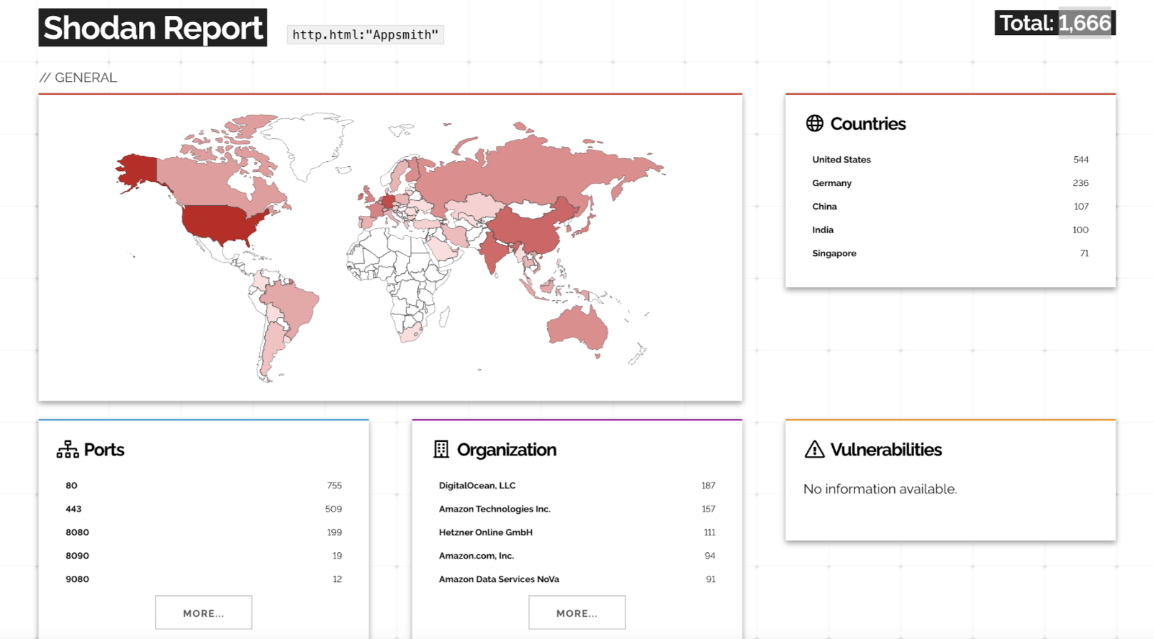Open port 443 entry
Viewport: 1154px width, 639px height.
[74, 509]
